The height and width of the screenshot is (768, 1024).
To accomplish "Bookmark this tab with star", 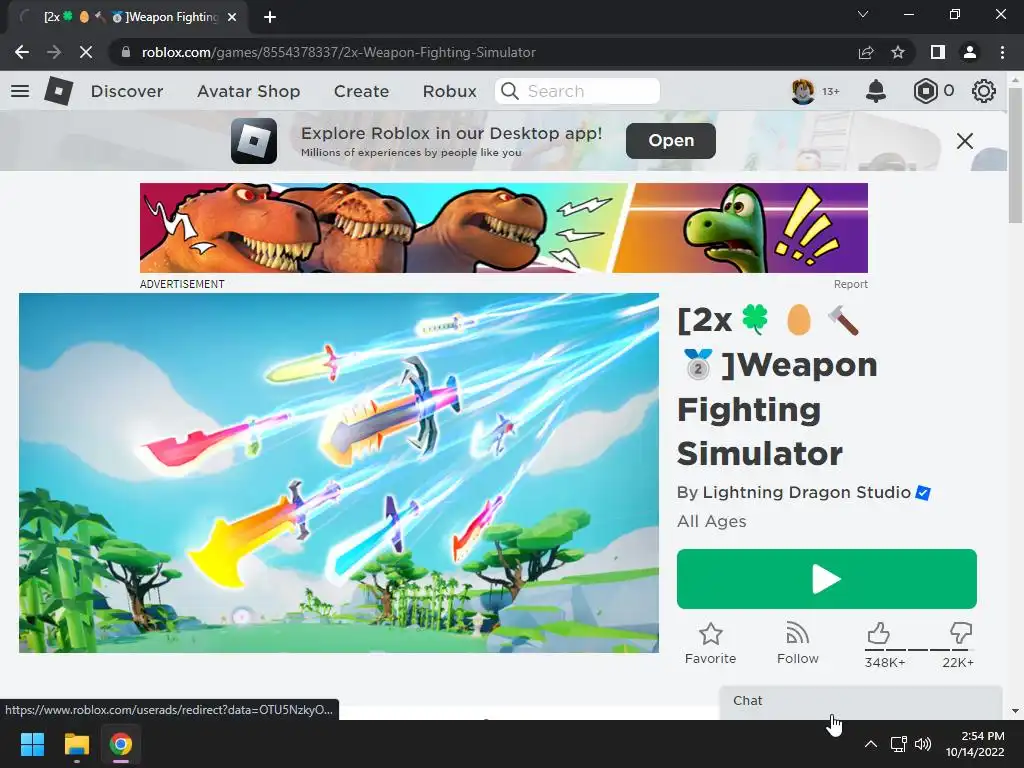I will click(x=898, y=52).
